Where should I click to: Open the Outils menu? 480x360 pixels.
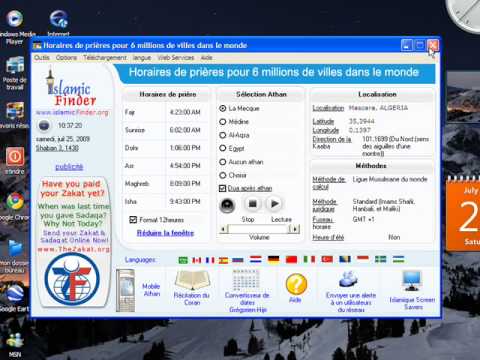click(x=41, y=57)
